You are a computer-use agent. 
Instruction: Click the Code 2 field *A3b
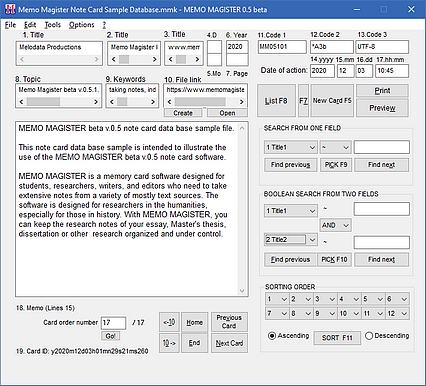pyautogui.click(x=332, y=47)
